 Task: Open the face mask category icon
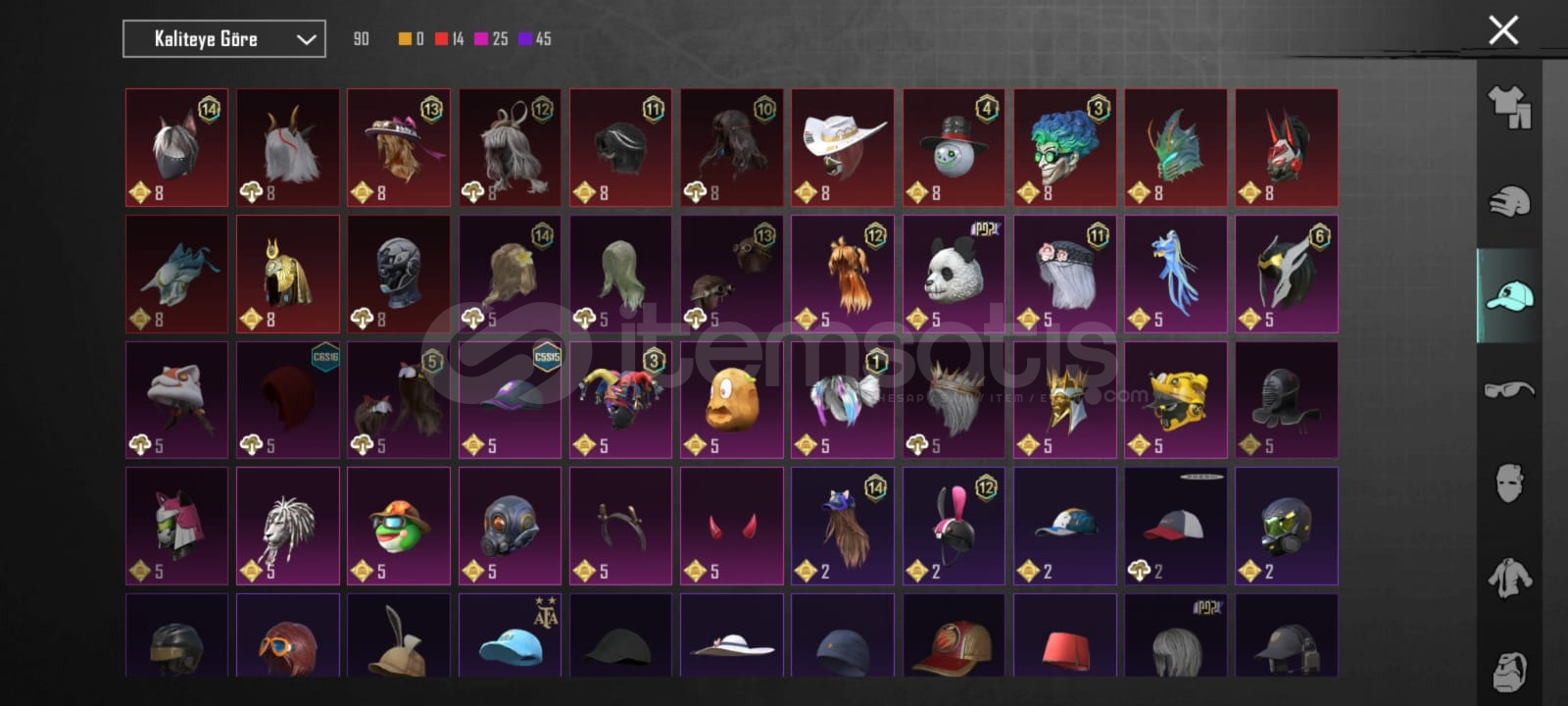tap(1509, 482)
